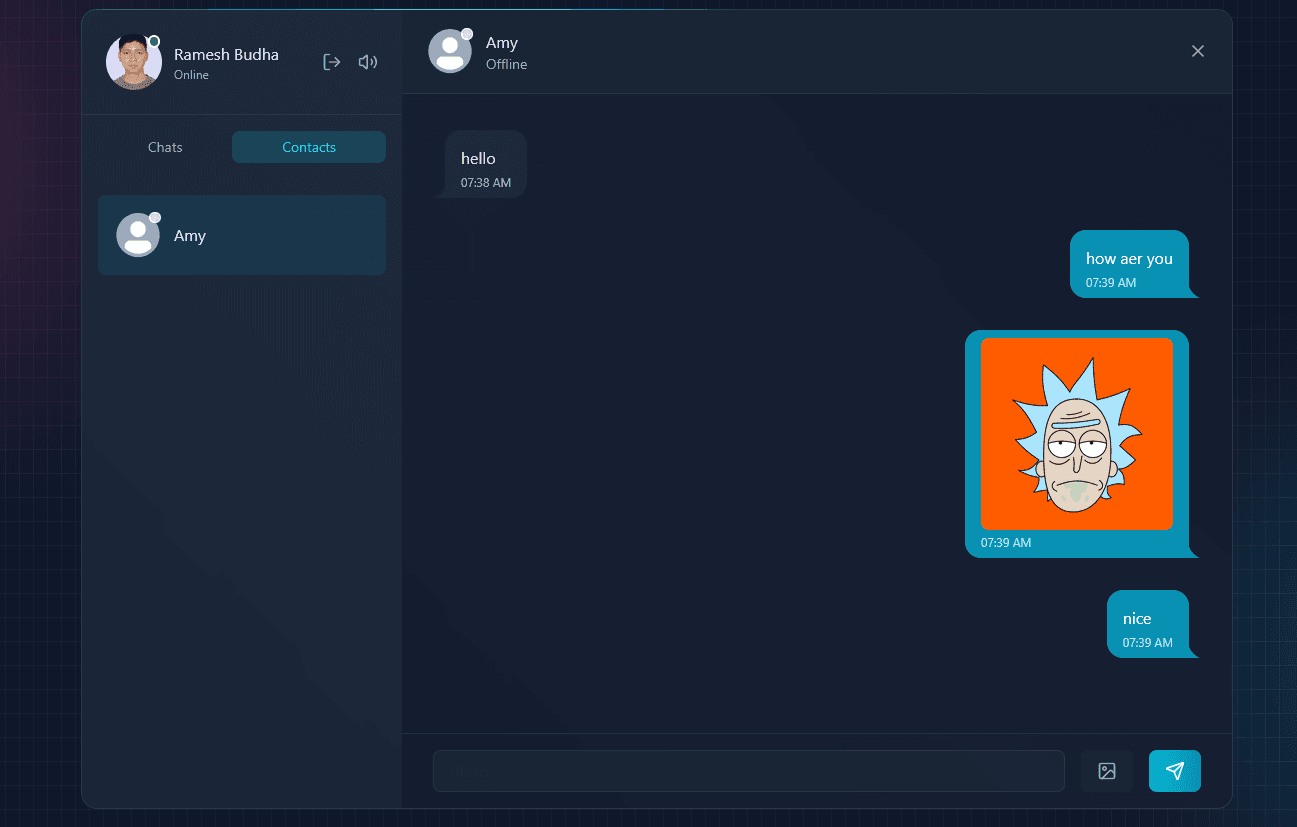Click the message input field
The image size is (1297, 827).
tap(748, 770)
